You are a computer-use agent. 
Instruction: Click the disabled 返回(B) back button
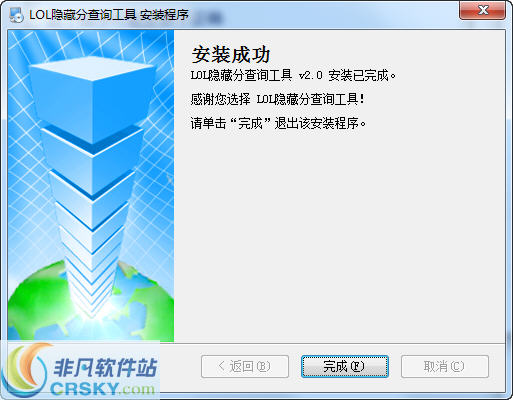pyautogui.click(x=245, y=366)
